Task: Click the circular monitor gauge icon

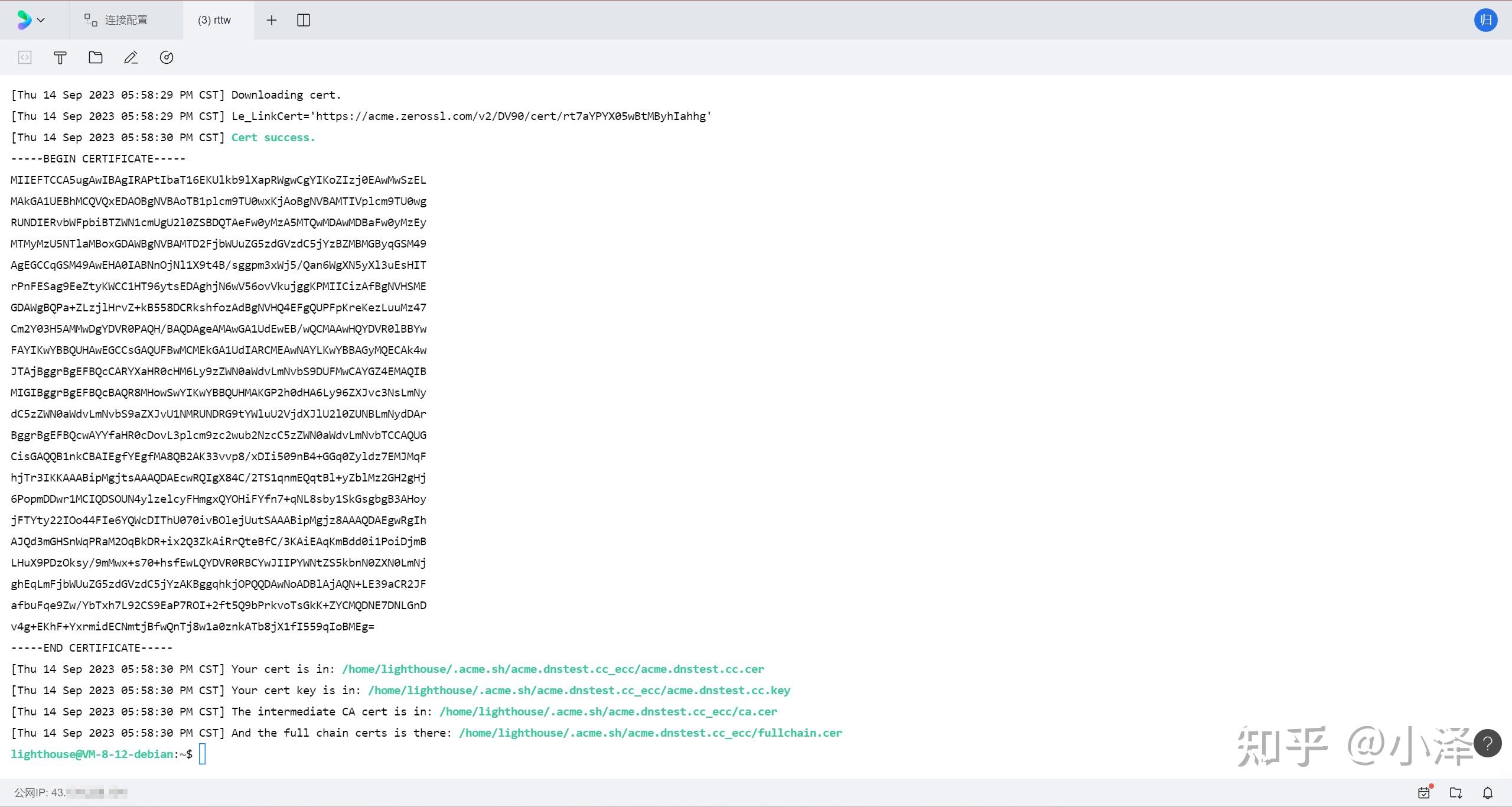Action: pos(167,57)
